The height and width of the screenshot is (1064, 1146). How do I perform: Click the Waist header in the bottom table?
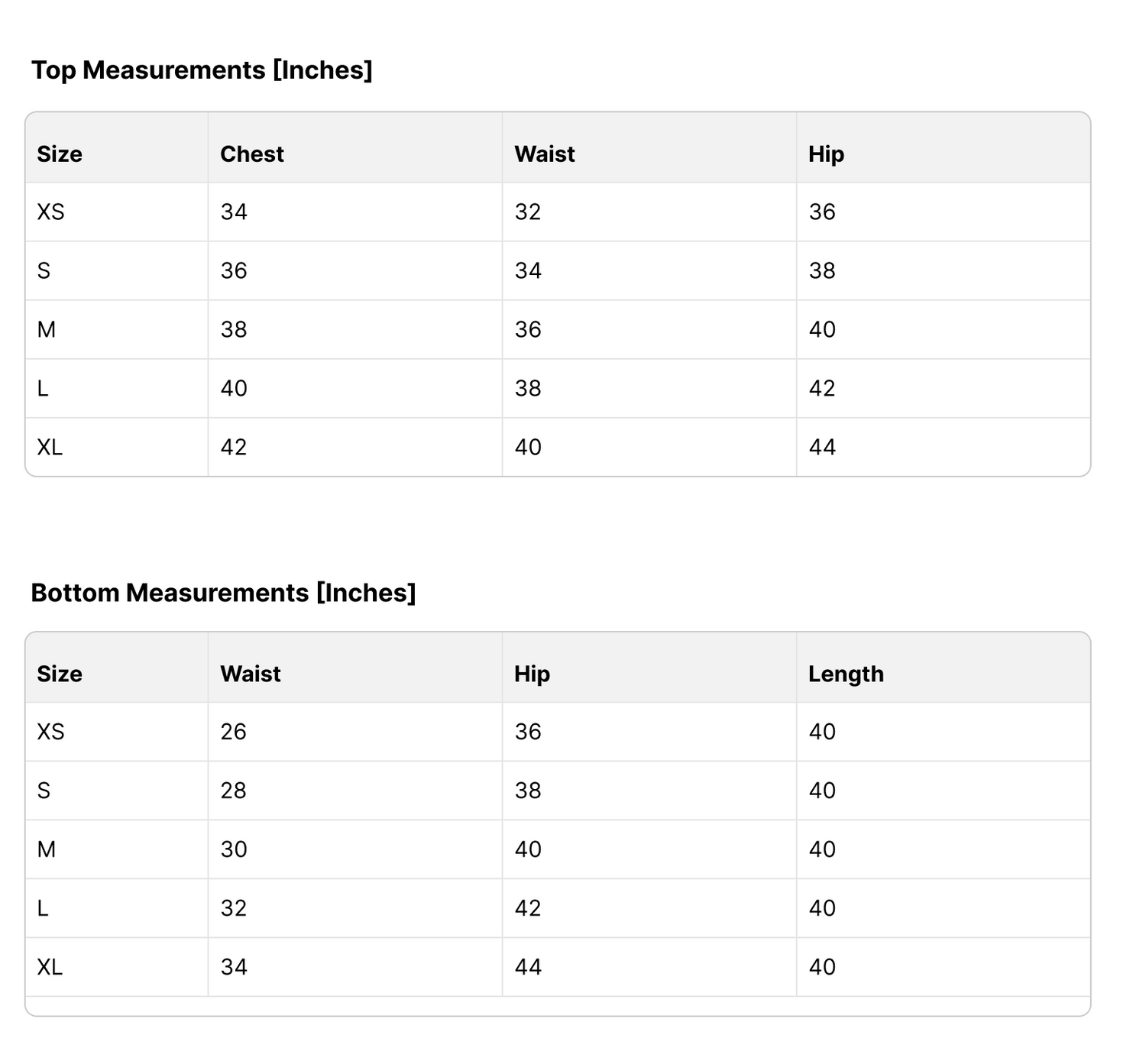(251, 674)
